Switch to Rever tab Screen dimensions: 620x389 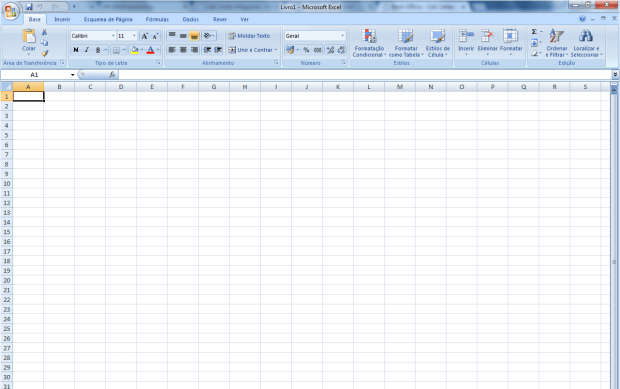click(x=220, y=19)
